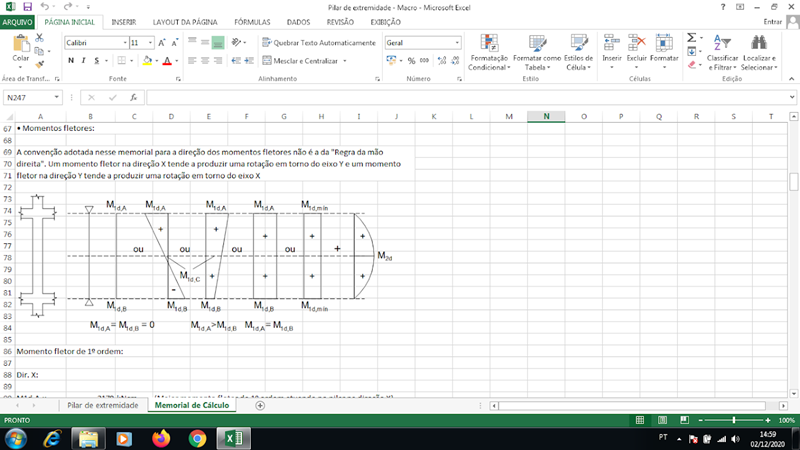Image resolution: width=800 pixels, height=450 pixels.
Task: Click the zoom slider handle
Action: point(734,420)
